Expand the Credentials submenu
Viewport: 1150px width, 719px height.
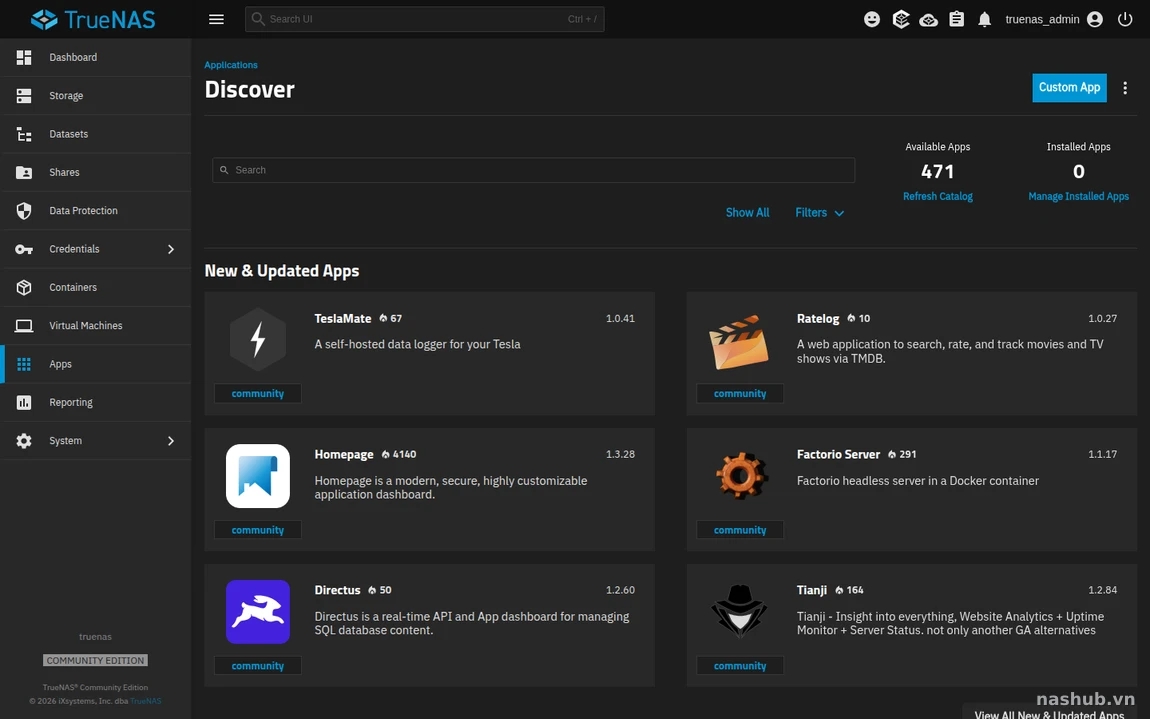(171, 249)
